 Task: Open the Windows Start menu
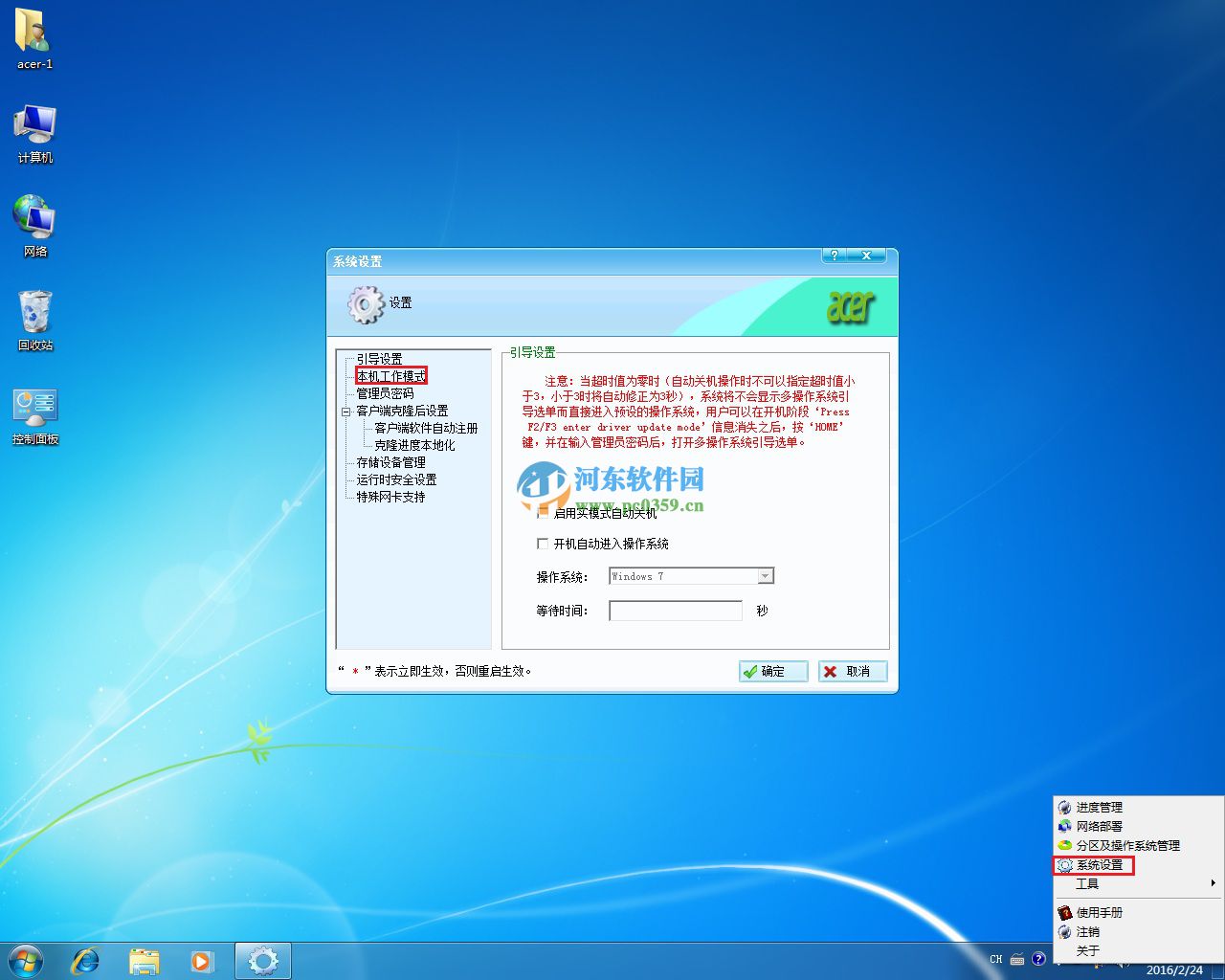tap(26, 961)
